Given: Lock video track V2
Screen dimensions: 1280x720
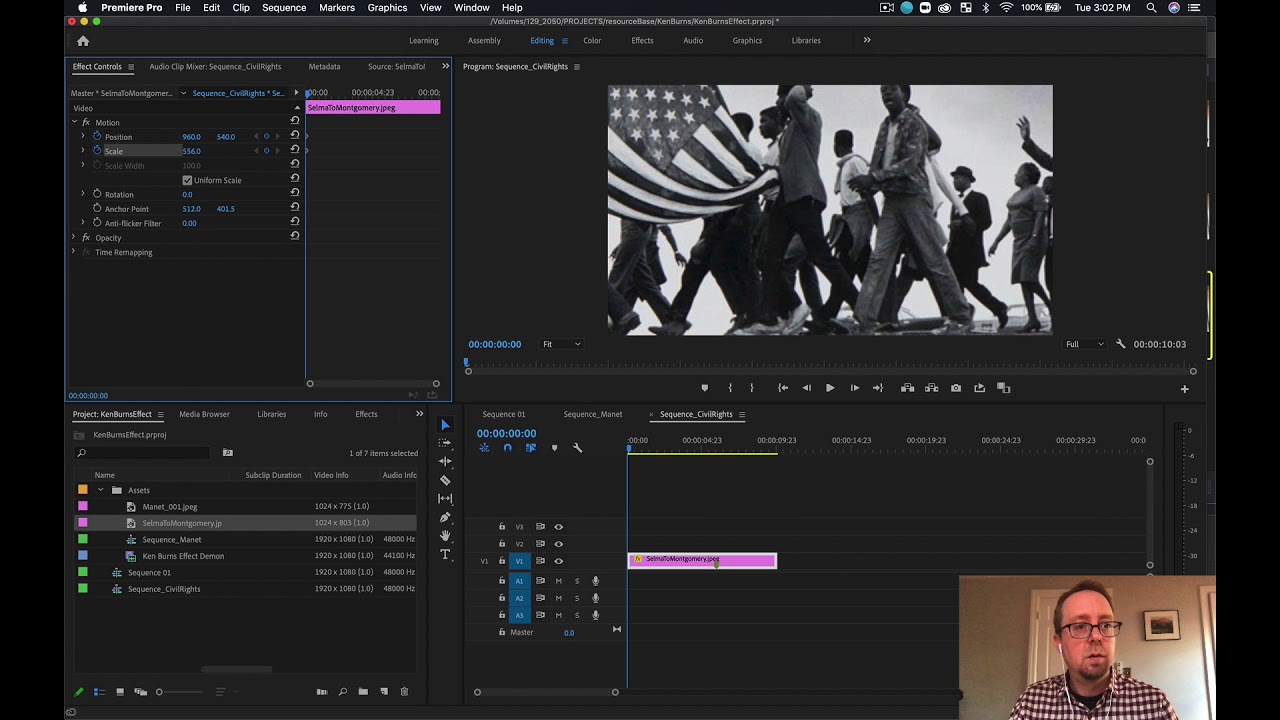Looking at the screenshot, I should point(502,544).
